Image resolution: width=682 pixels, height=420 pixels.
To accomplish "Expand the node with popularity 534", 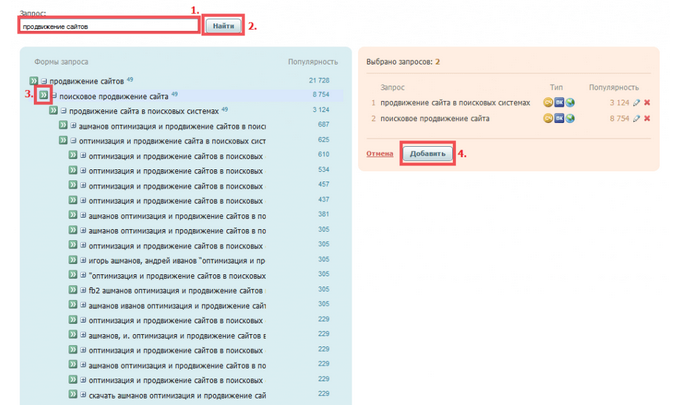I will click(x=83, y=170).
